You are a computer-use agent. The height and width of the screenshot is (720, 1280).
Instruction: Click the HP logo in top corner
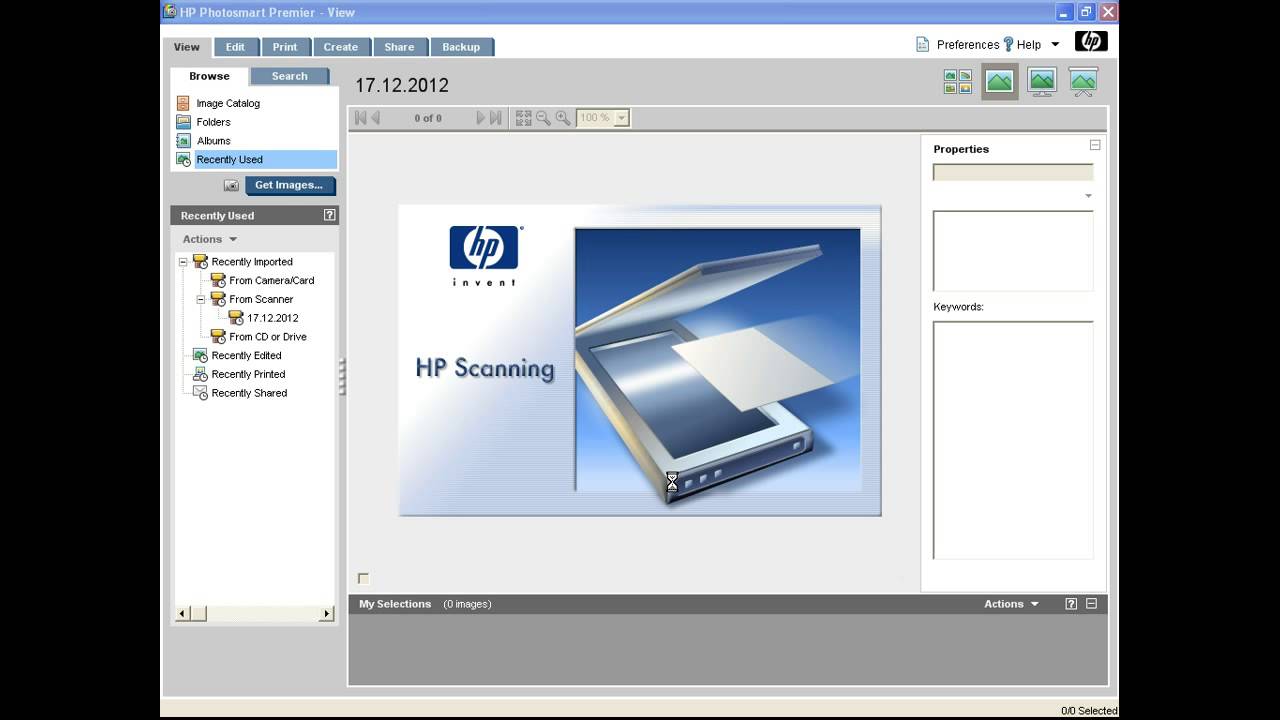click(x=1091, y=41)
